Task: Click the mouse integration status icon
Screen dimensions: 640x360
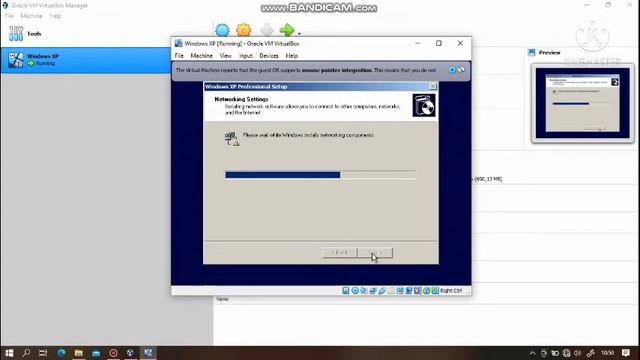Action: (x=426, y=291)
